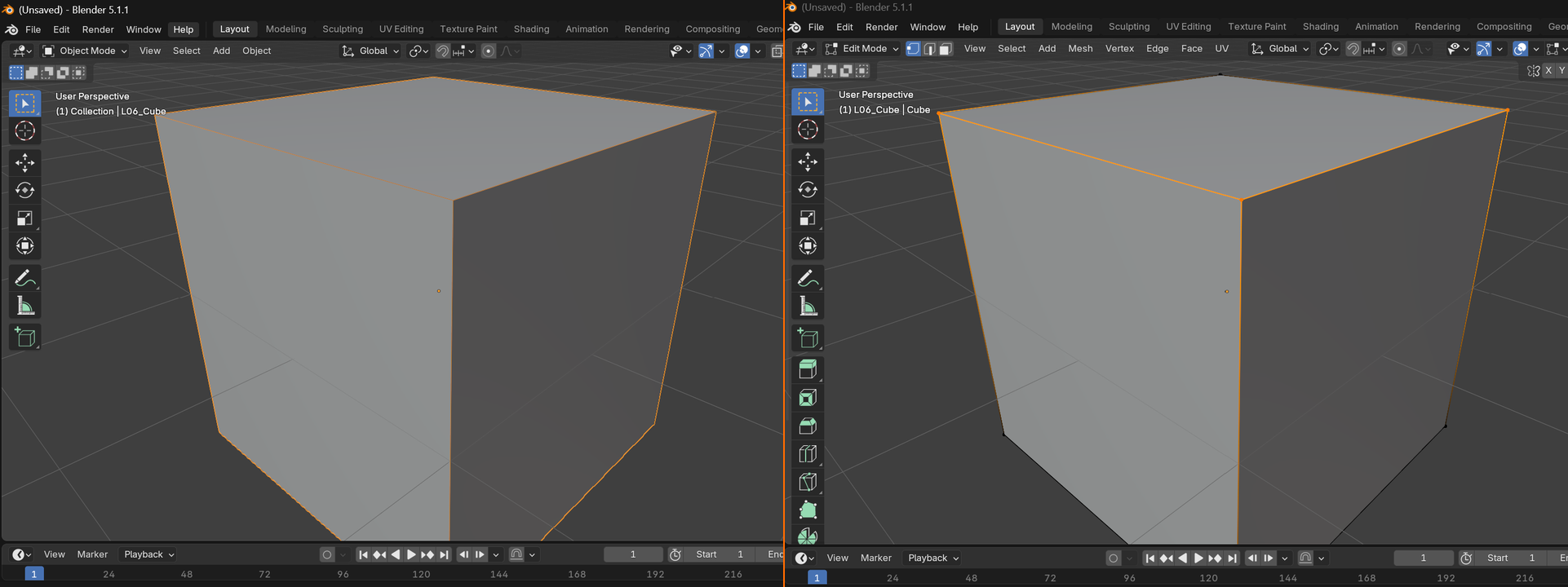Select the Transform tool in Object Mode window

[24, 245]
